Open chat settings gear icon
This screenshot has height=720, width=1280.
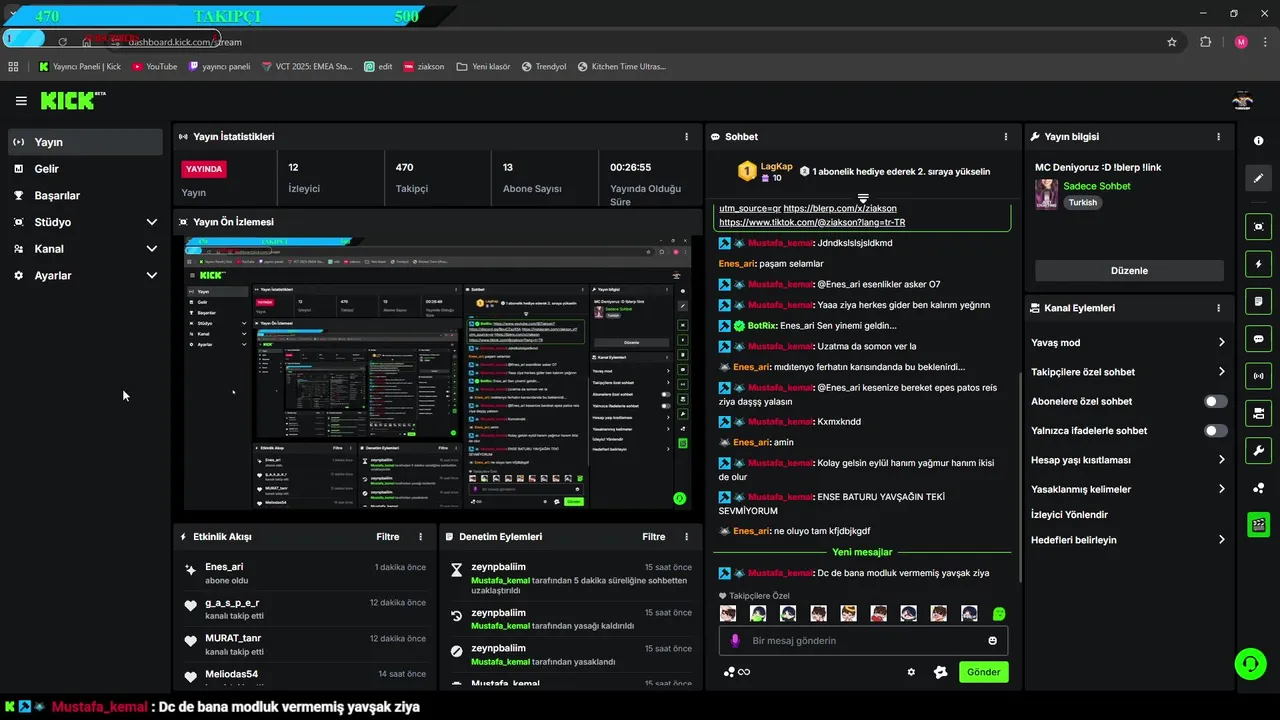tap(911, 672)
